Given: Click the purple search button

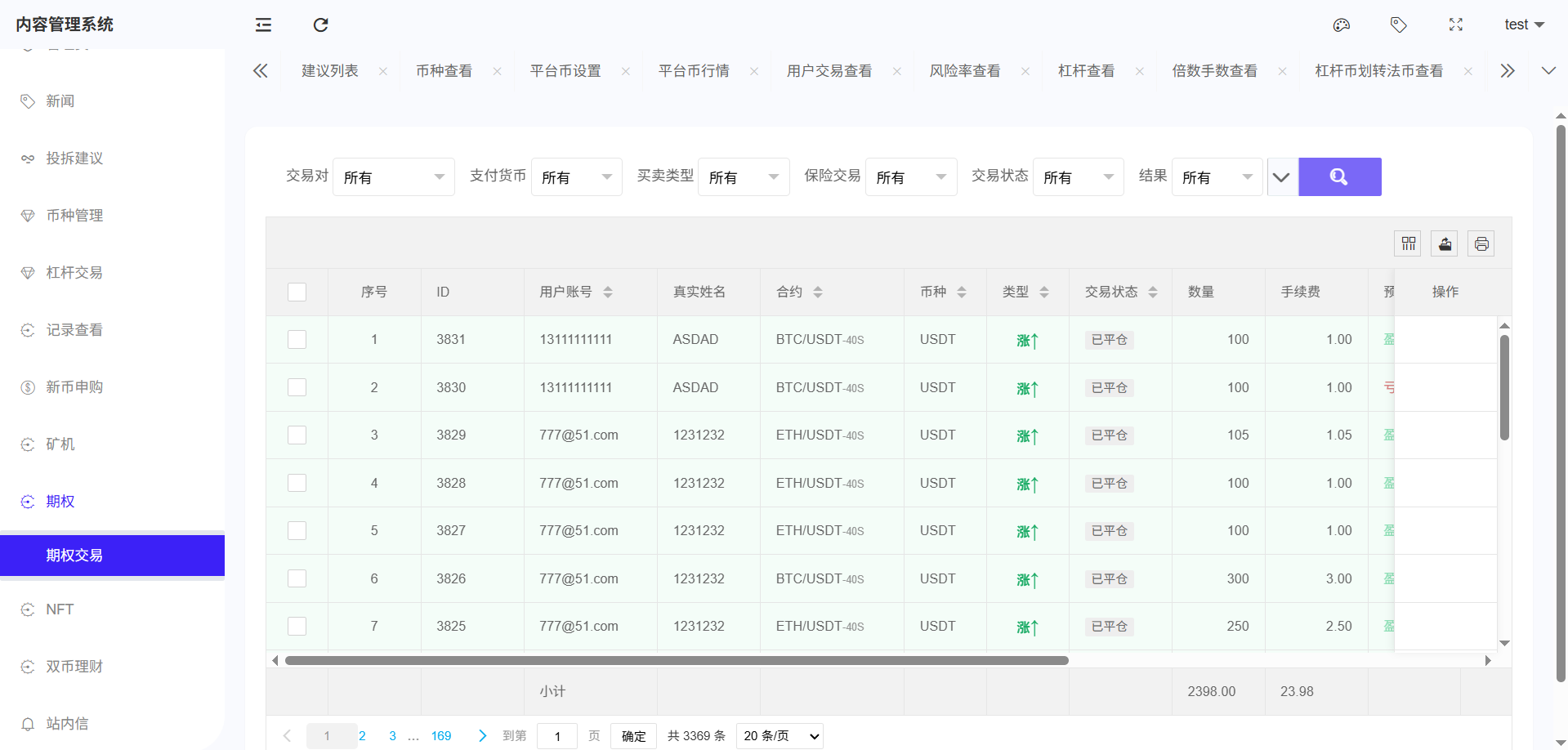Looking at the screenshot, I should (x=1339, y=176).
